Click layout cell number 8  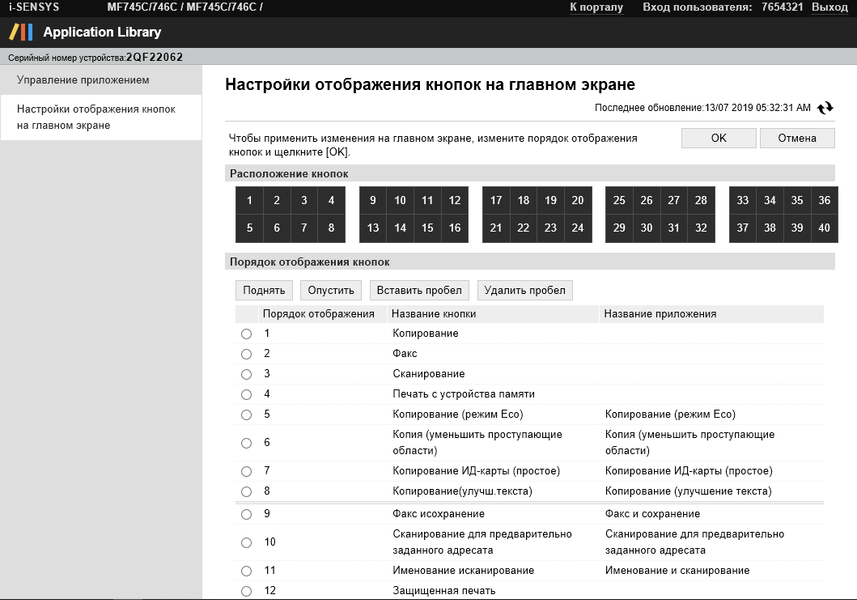point(331,228)
